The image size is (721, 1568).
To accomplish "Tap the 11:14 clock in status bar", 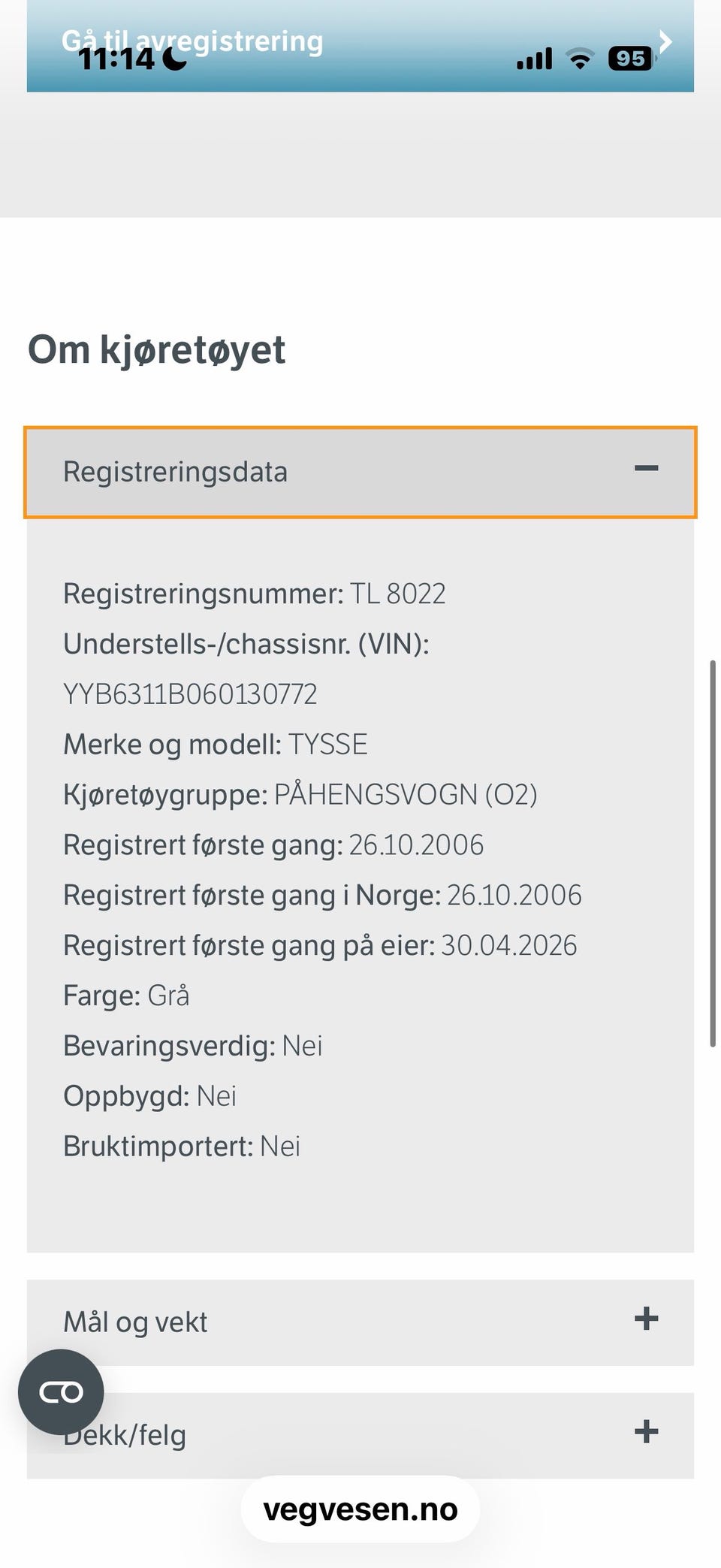I will pos(116,59).
